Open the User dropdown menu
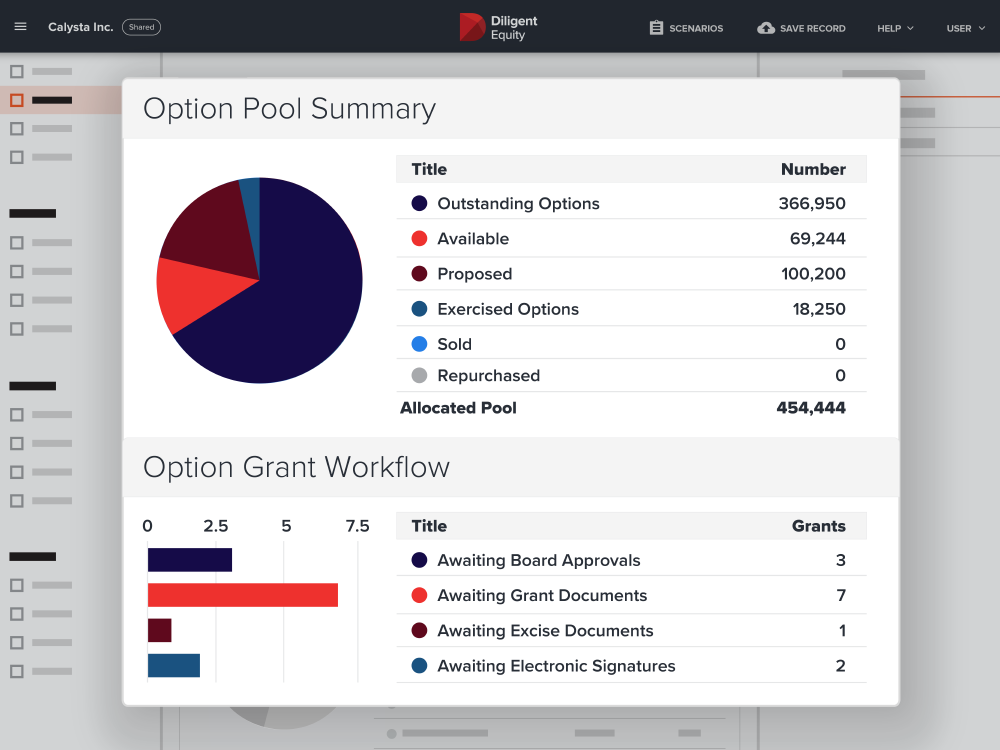This screenshot has height=750, width=1000. [x=965, y=28]
